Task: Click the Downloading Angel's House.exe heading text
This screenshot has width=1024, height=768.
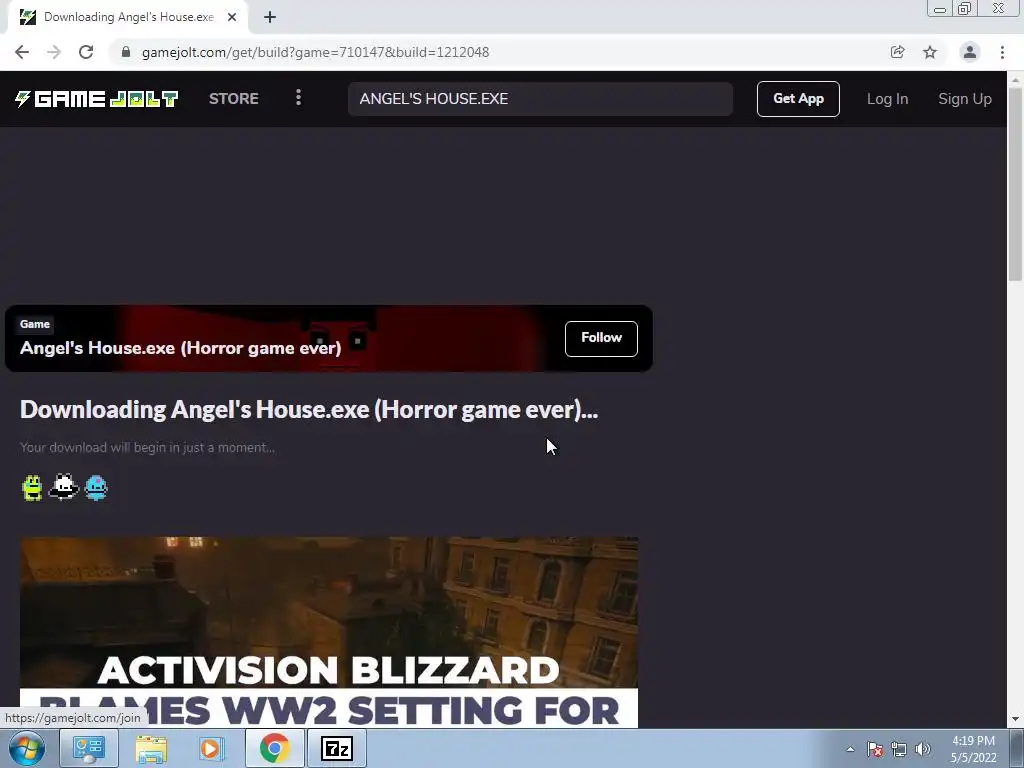Action: [x=309, y=409]
